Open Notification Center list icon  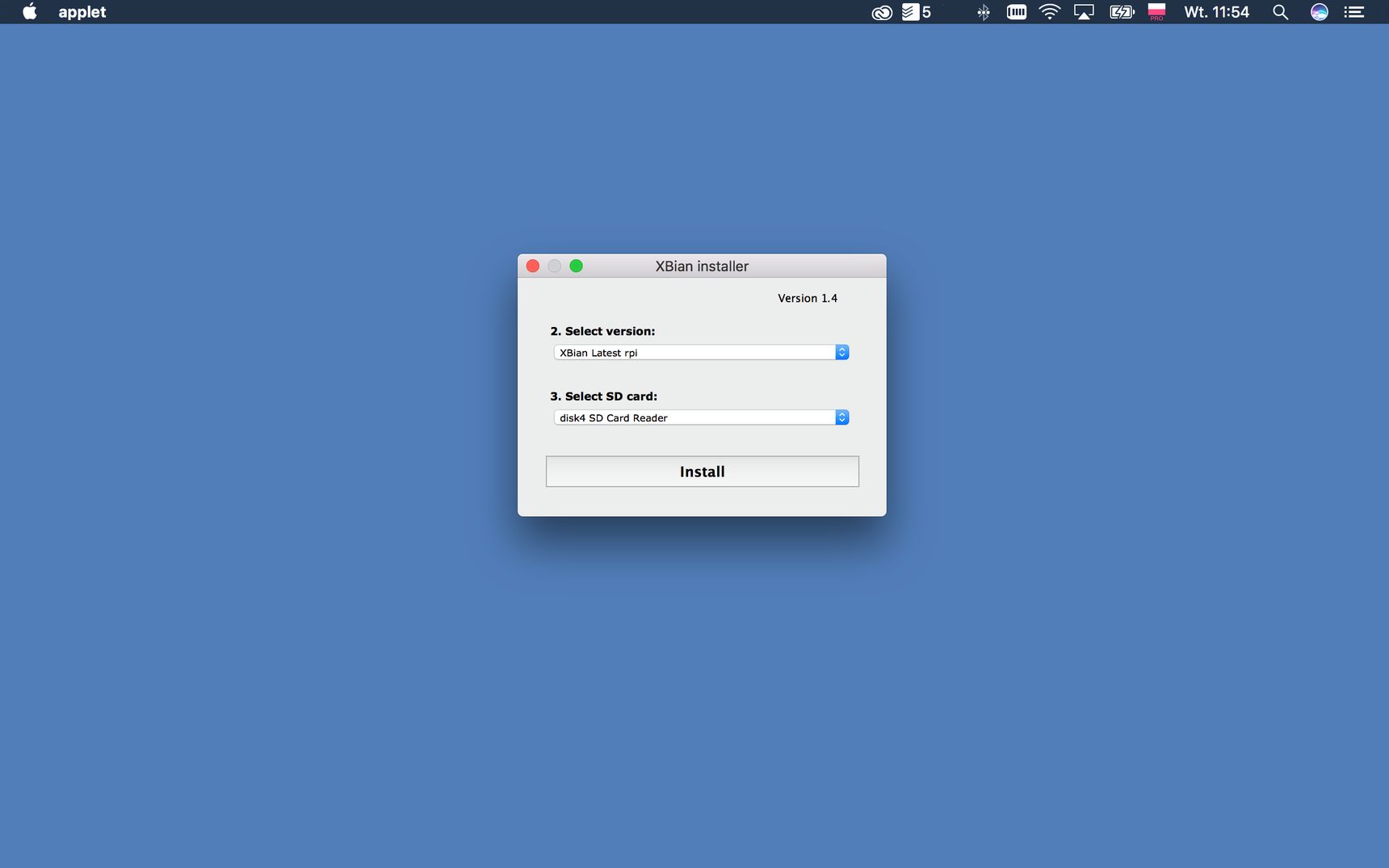tap(1354, 12)
